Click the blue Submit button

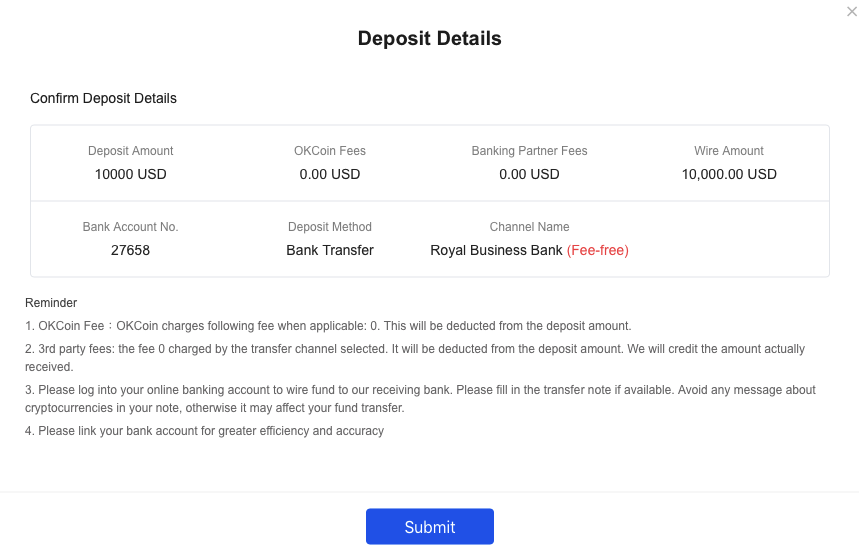[430, 527]
